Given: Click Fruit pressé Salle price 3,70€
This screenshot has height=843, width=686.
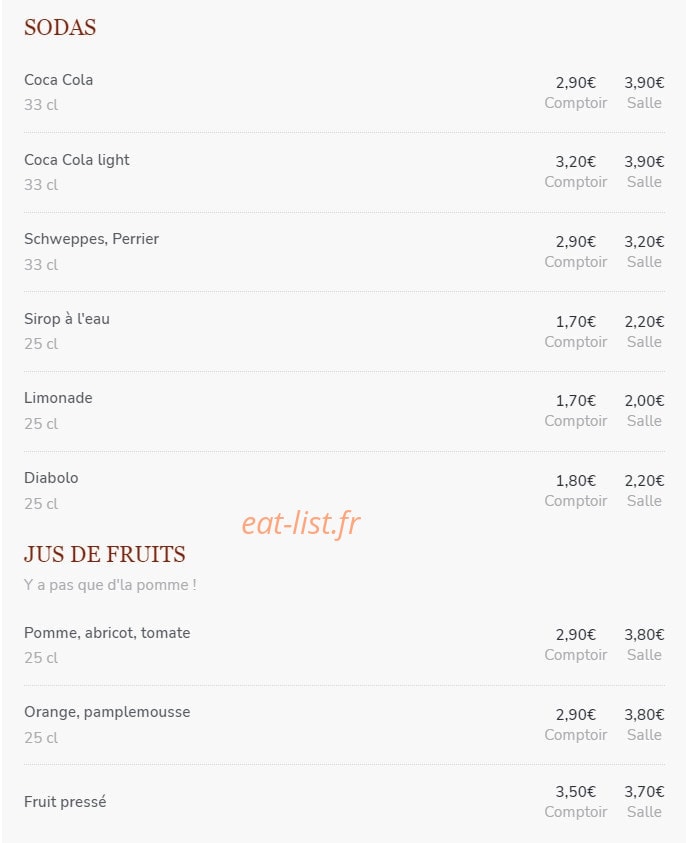Looking at the screenshot, I should tap(644, 792).
